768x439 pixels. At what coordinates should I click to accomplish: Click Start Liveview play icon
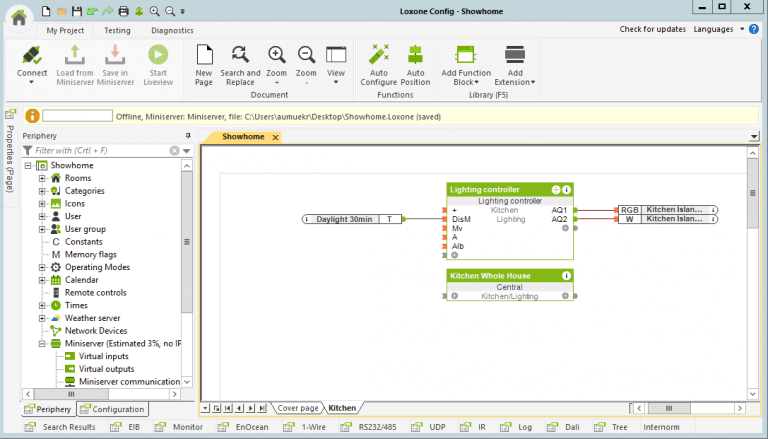click(158, 56)
